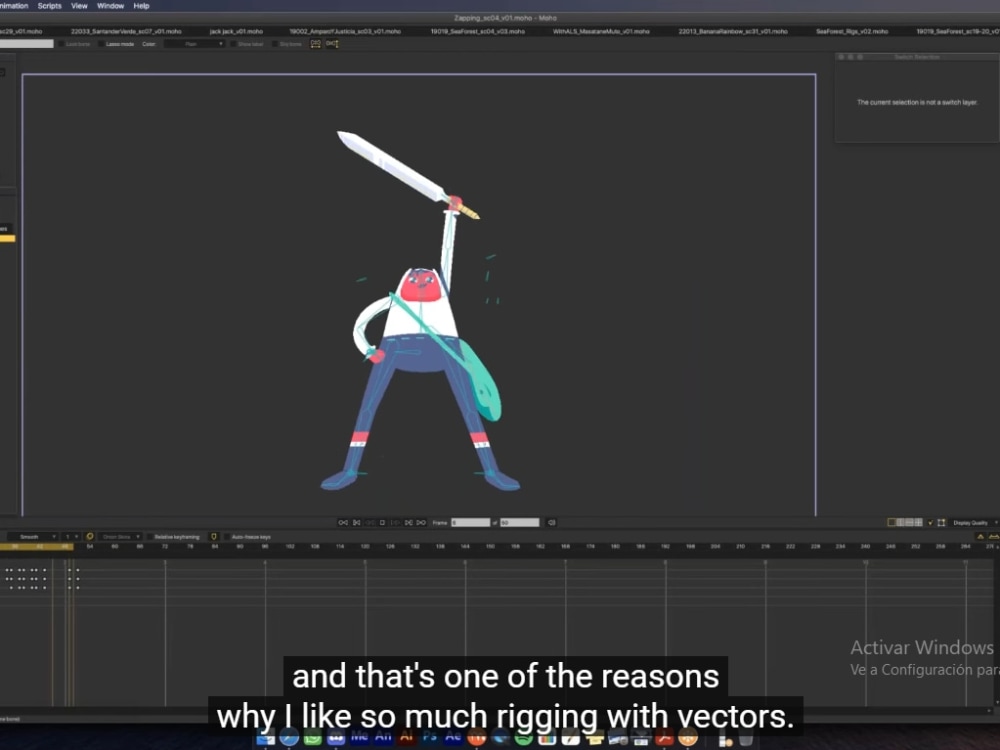Viewport: 1000px width, 750px height.
Task: Open the Onion Skins dropdown
Action: point(120,536)
